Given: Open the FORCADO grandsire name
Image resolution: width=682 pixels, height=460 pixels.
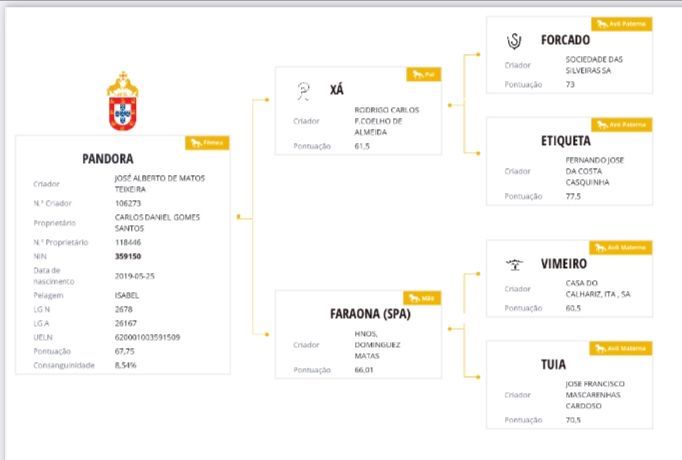Looking at the screenshot, I should click(565, 40).
